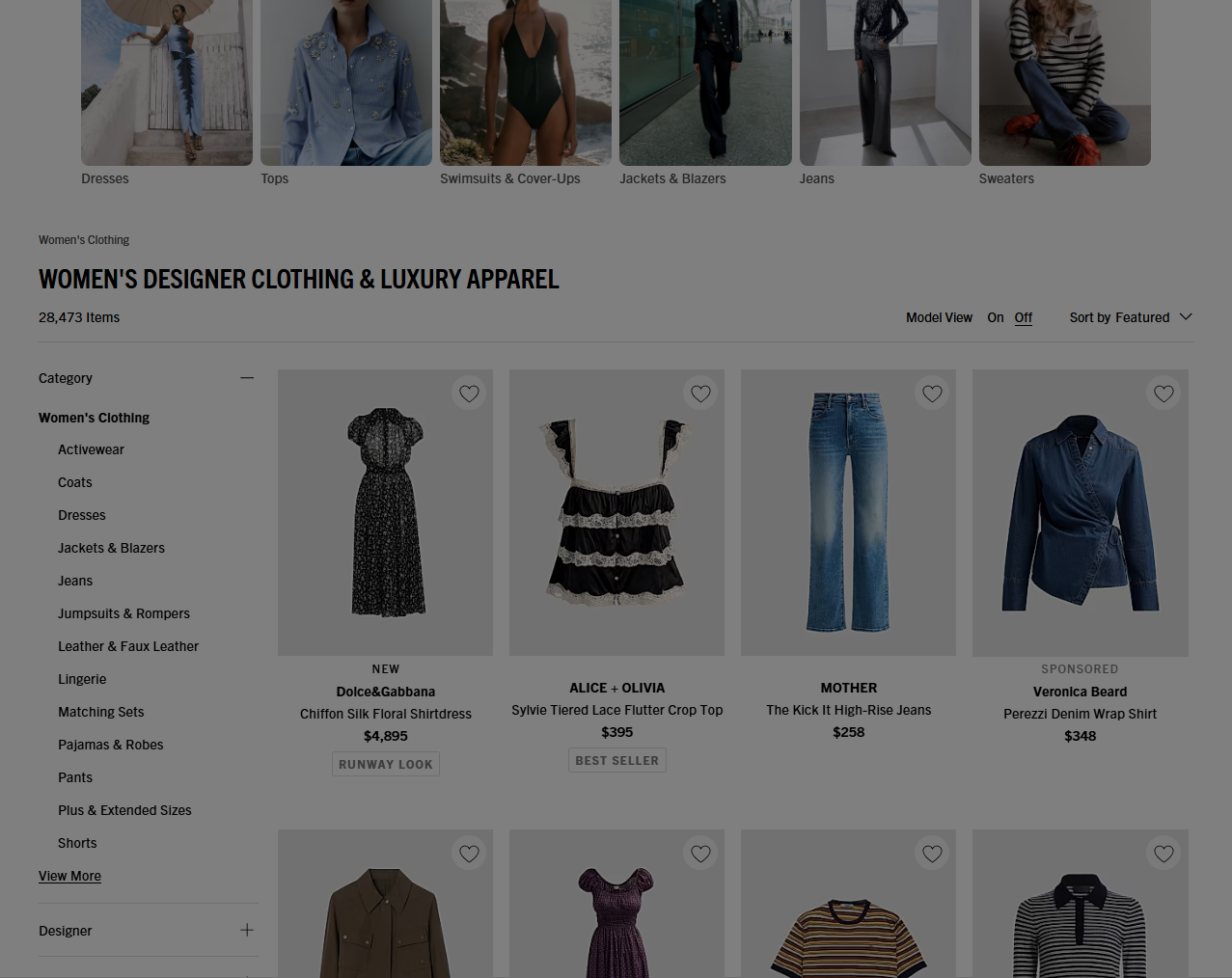Screen dimensions: 1232x978
Task: Click heart icon on striped ringer tee
Action: click(x=932, y=854)
